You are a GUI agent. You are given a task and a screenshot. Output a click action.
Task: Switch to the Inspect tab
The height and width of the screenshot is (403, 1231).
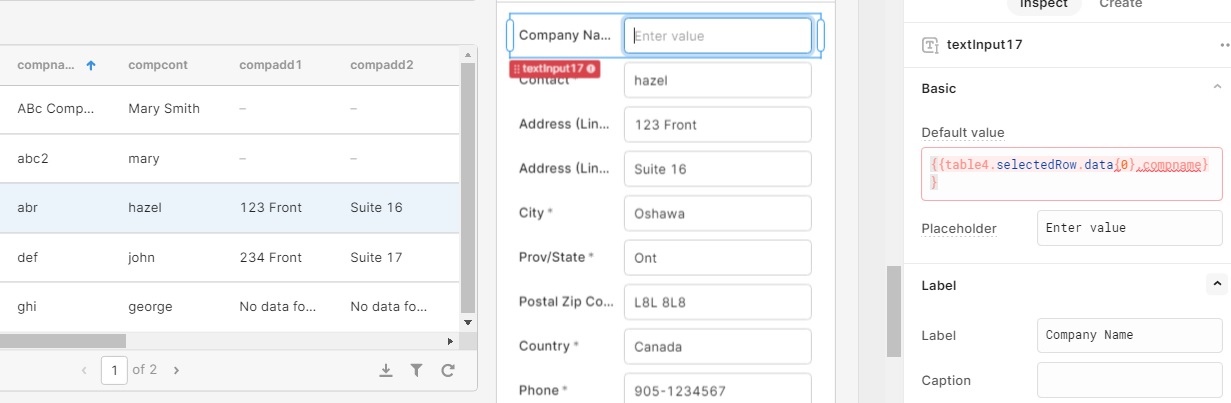pyautogui.click(x=1043, y=5)
